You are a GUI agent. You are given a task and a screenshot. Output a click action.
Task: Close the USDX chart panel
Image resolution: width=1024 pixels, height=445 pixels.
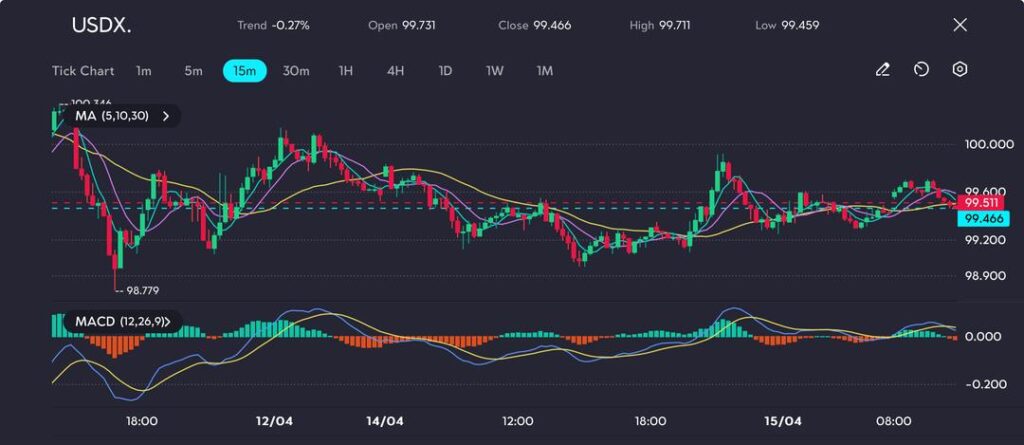coord(960,25)
